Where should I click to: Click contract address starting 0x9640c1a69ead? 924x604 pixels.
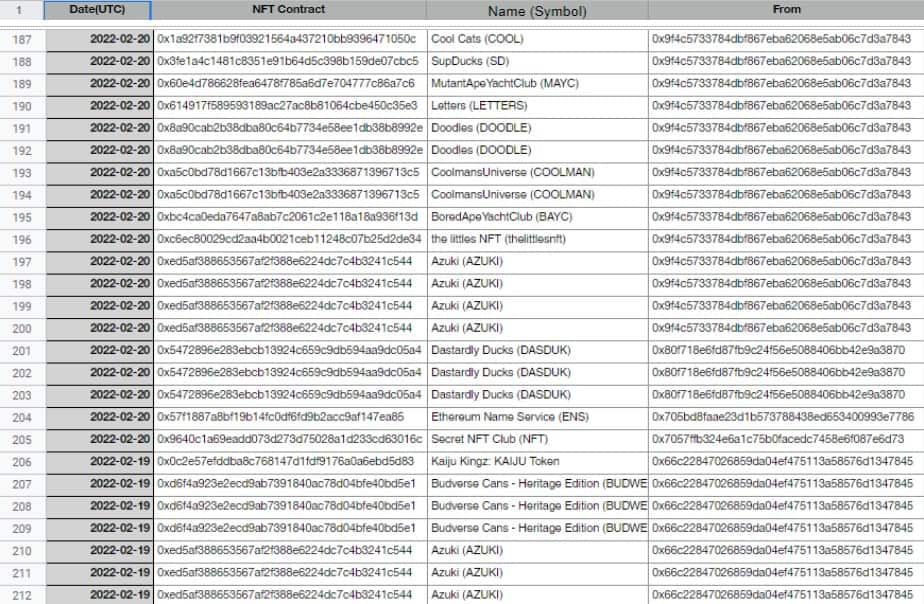[x=289, y=440]
